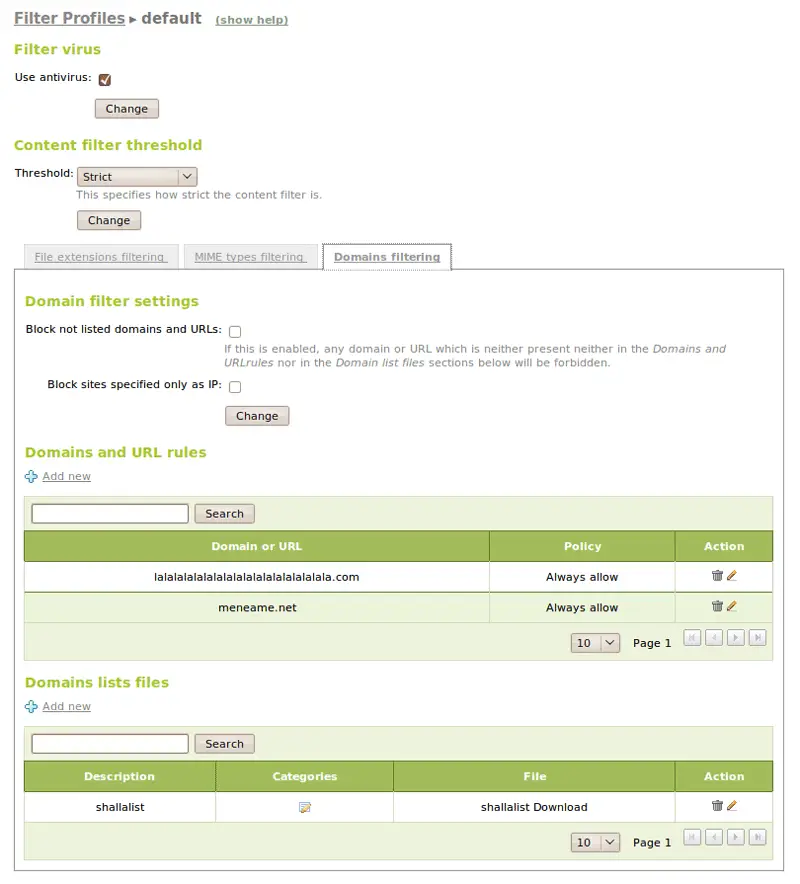Screen dimensions: 800x884
Task: Click the shallalist Download file cell
Action: click(534, 807)
